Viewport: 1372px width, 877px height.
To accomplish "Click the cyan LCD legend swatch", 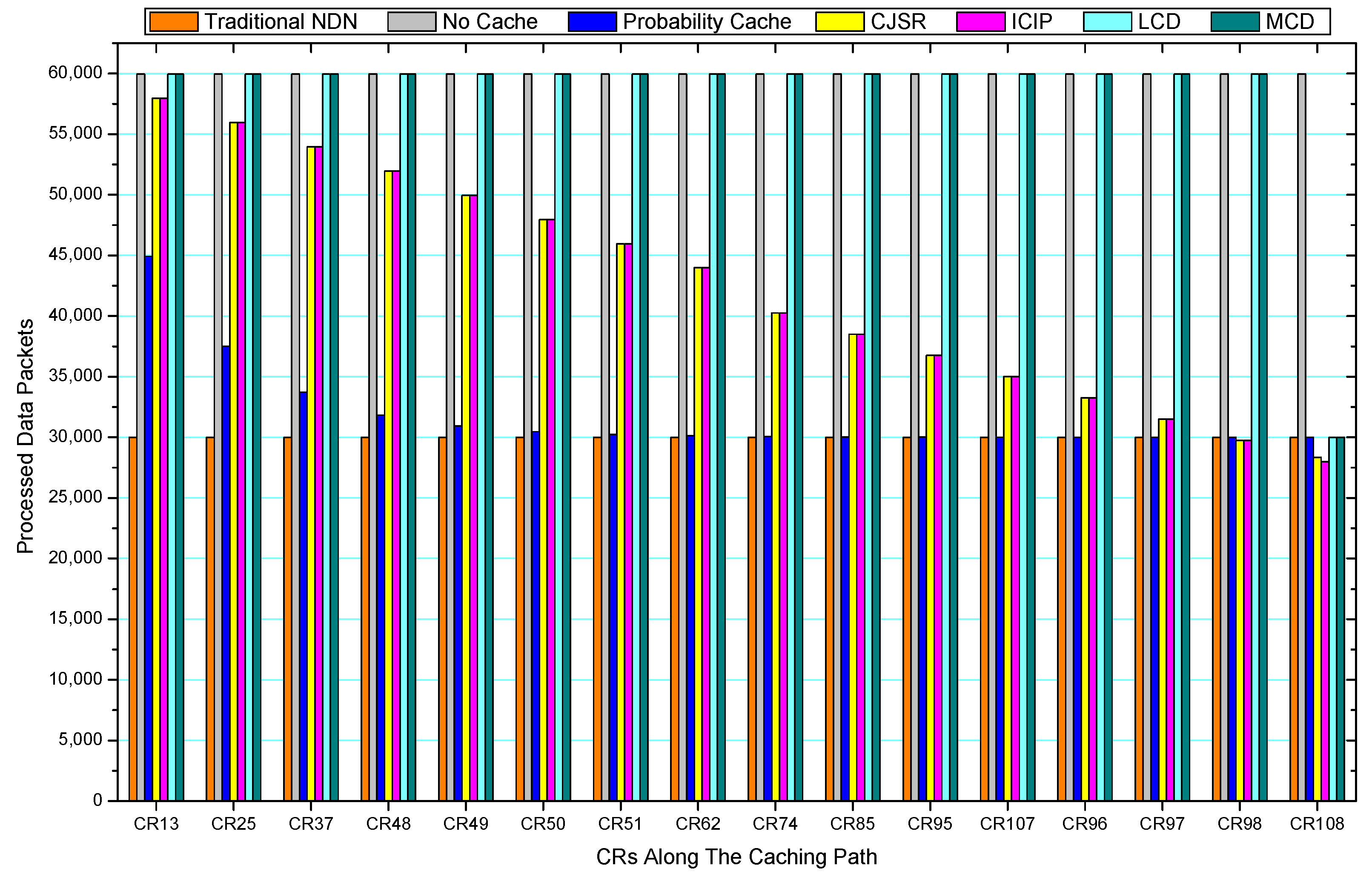I will point(1107,22).
